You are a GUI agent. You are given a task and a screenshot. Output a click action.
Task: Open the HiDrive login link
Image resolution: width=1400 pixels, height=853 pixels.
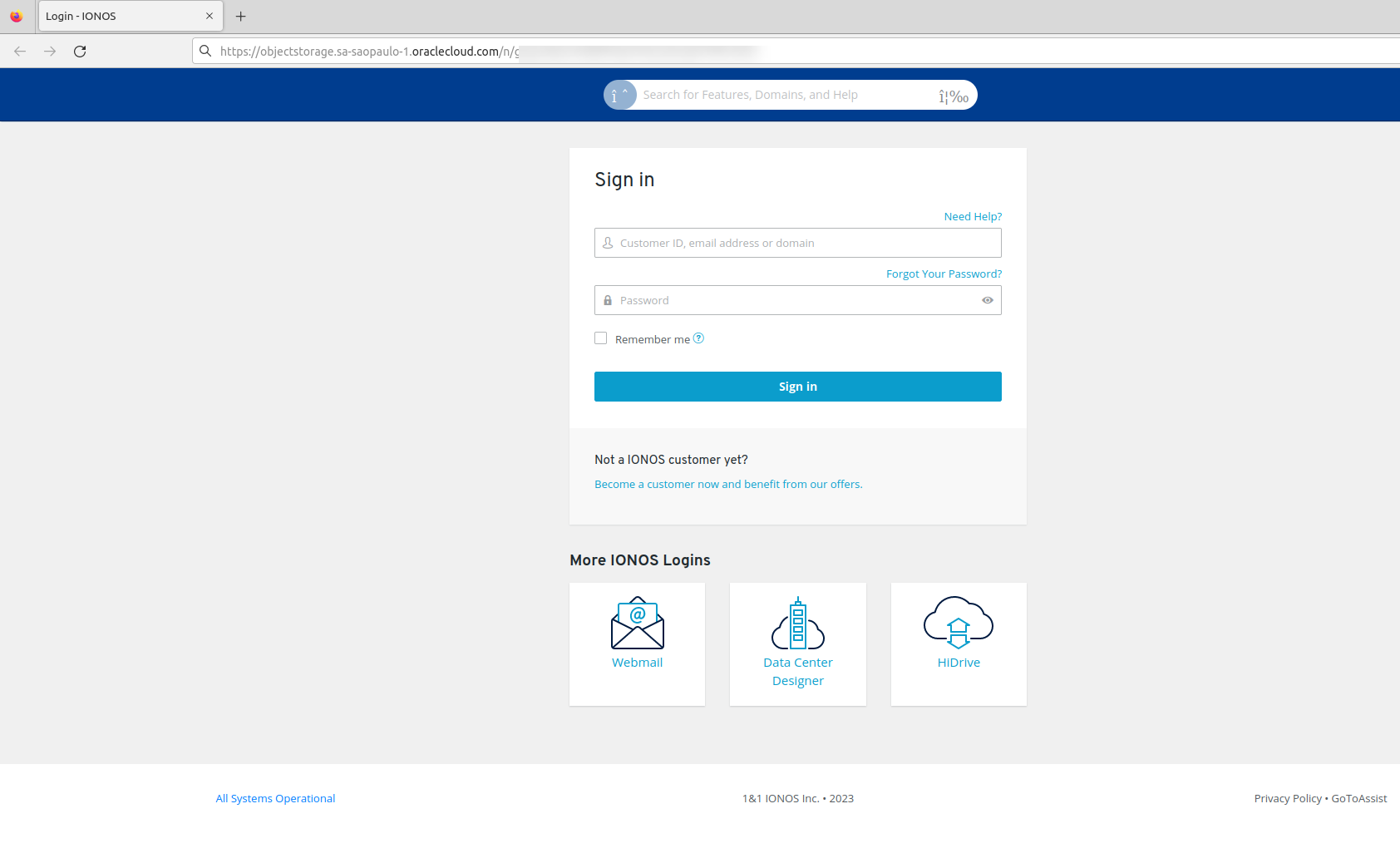coord(959,663)
